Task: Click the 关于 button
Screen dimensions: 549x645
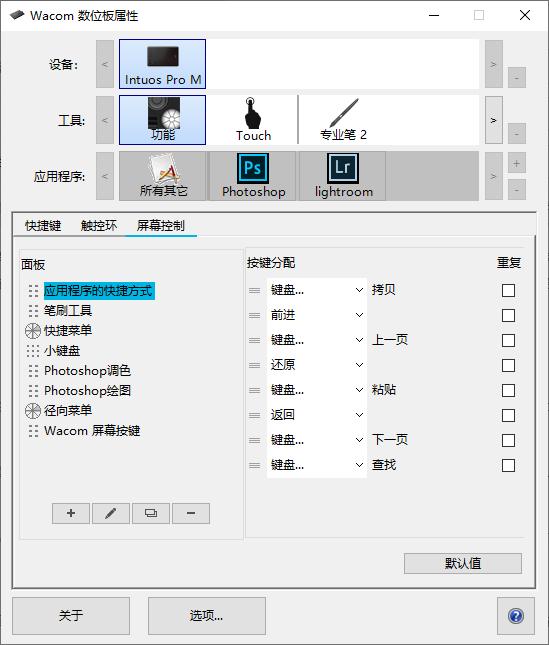Action: pyautogui.click(x=71, y=616)
